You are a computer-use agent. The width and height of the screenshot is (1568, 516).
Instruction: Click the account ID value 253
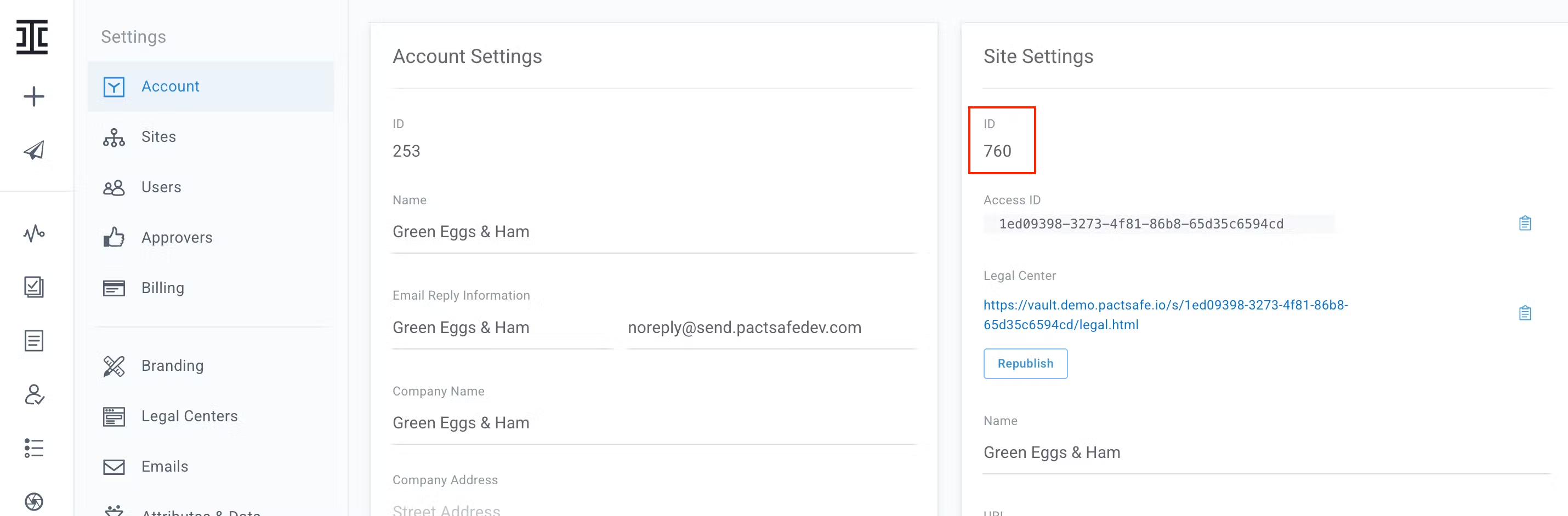coord(406,151)
